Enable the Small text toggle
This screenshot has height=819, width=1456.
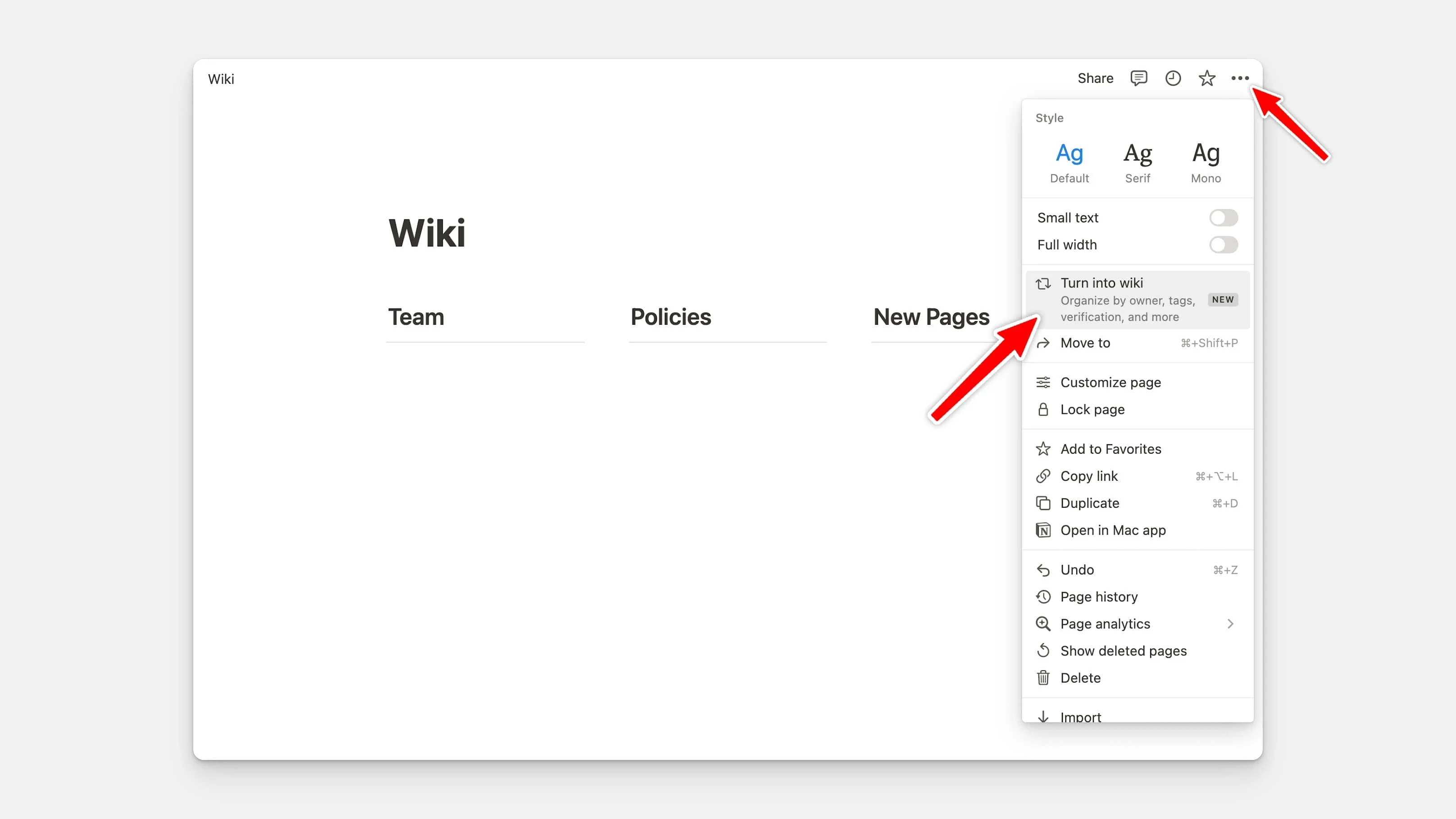[1223, 218]
